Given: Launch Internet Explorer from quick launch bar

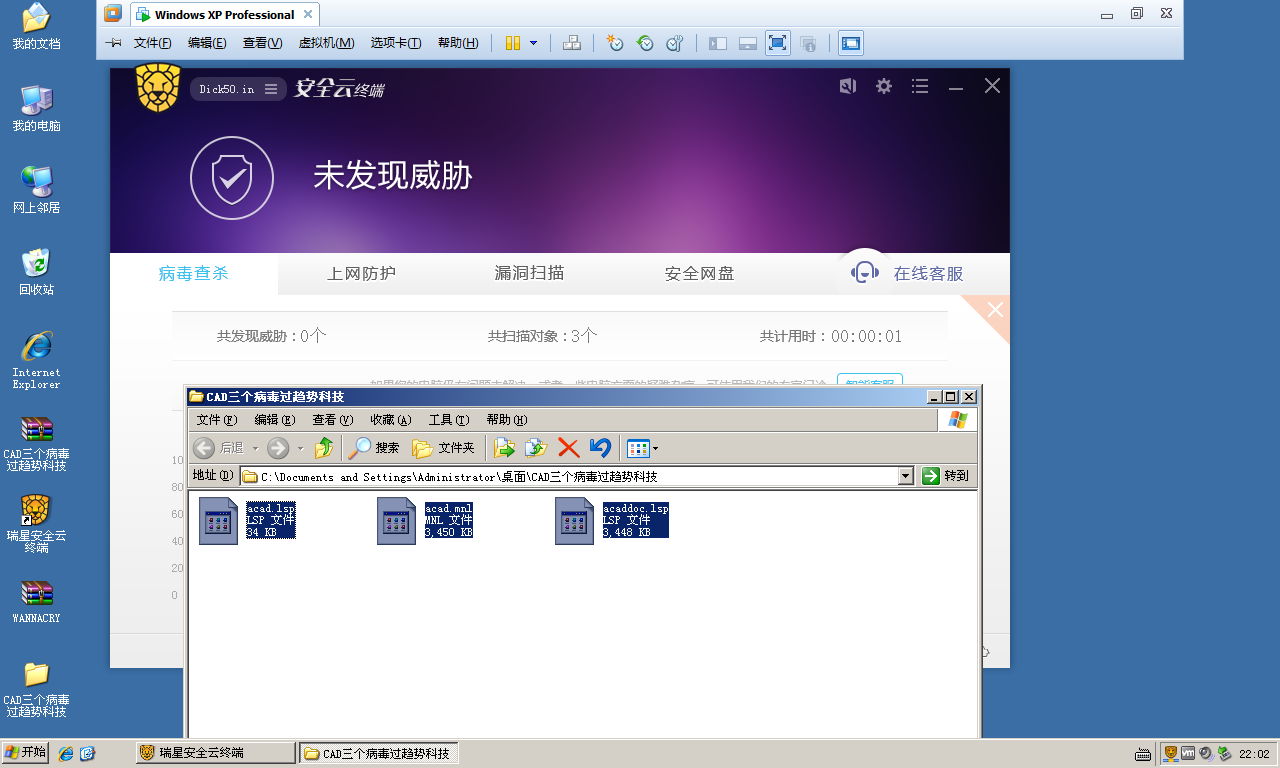Looking at the screenshot, I should [66, 753].
